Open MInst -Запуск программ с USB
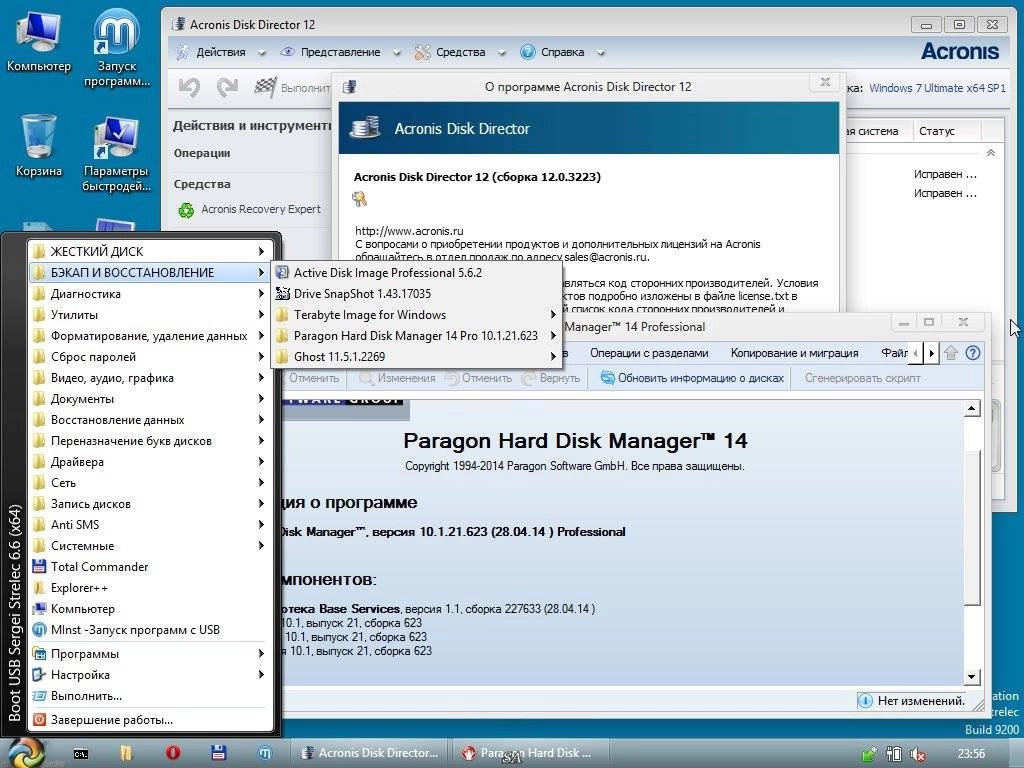 151,630
